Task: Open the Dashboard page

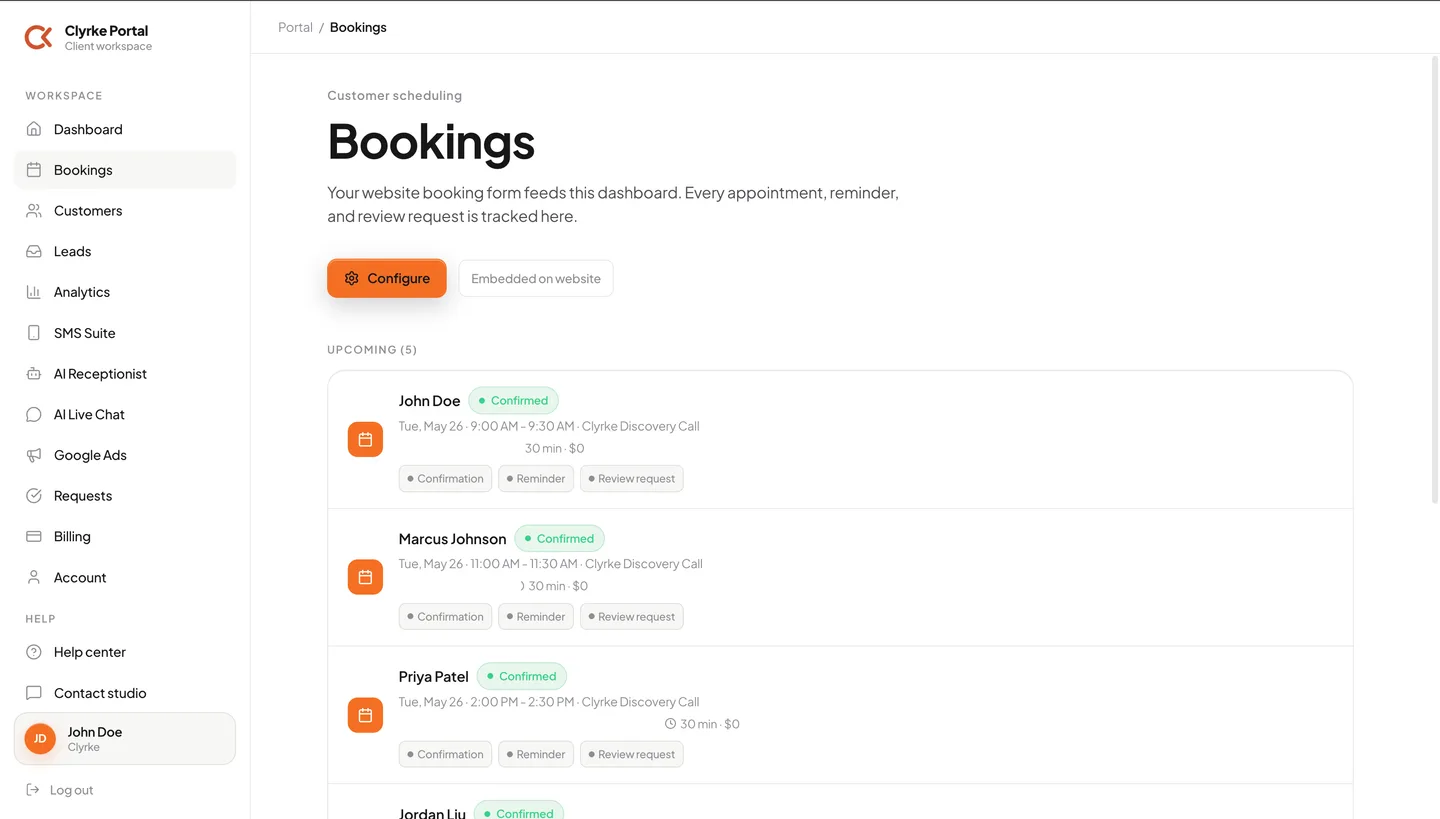Action: [125, 129]
